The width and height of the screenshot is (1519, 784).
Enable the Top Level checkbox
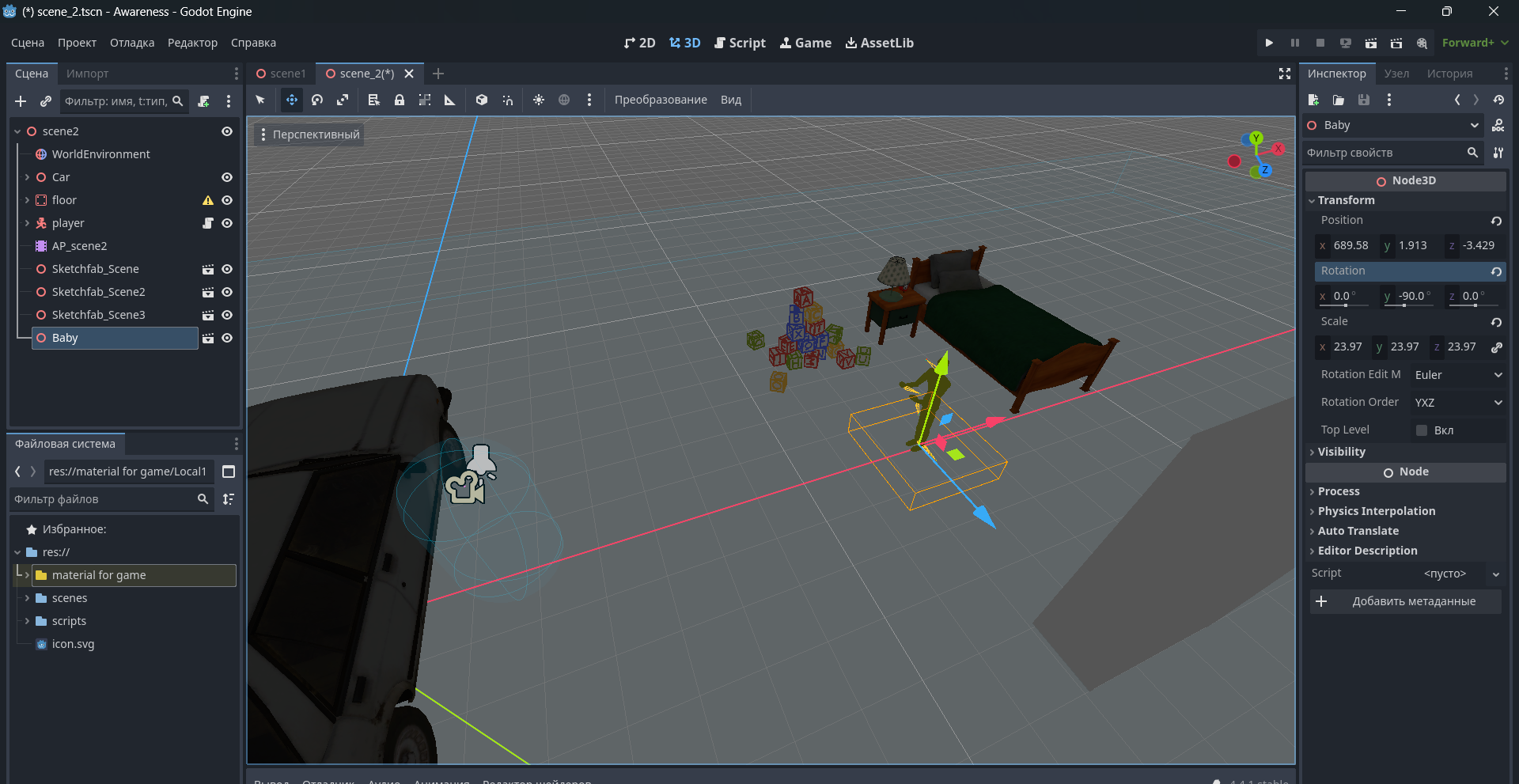coord(1422,430)
